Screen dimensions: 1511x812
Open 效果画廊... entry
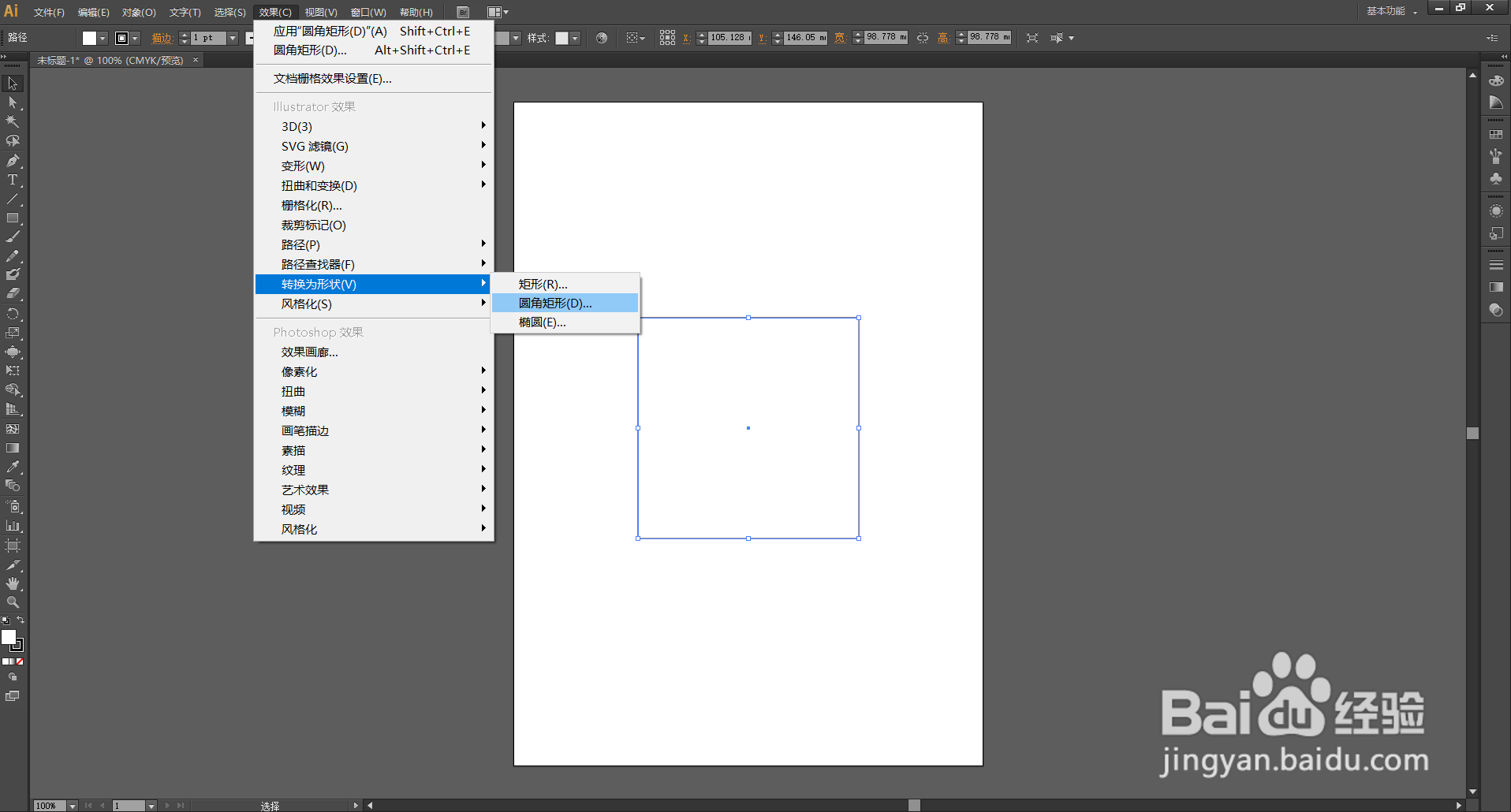click(374, 352)
